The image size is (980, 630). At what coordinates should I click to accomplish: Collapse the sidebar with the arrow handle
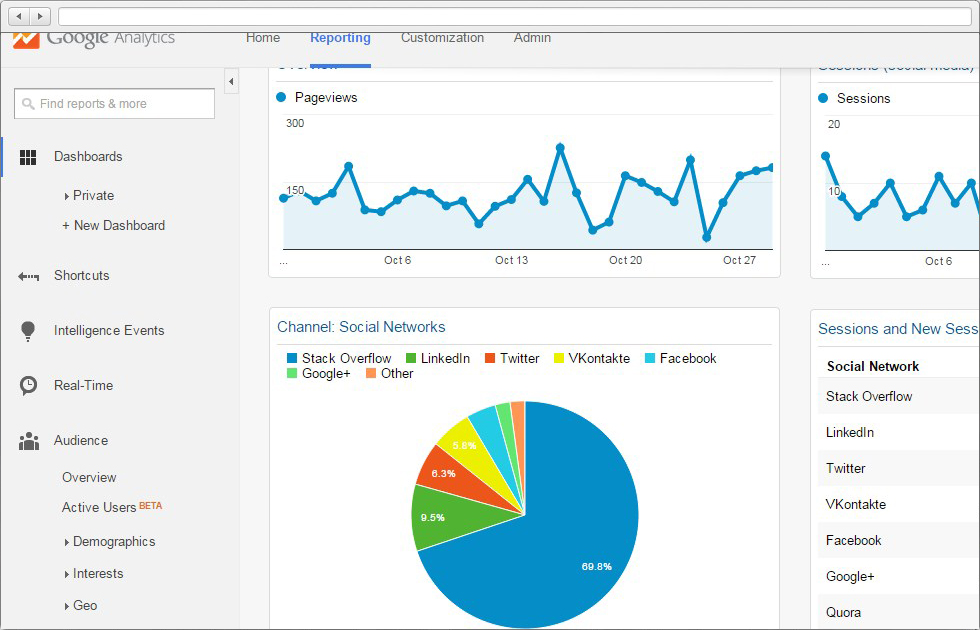(231, 81)
